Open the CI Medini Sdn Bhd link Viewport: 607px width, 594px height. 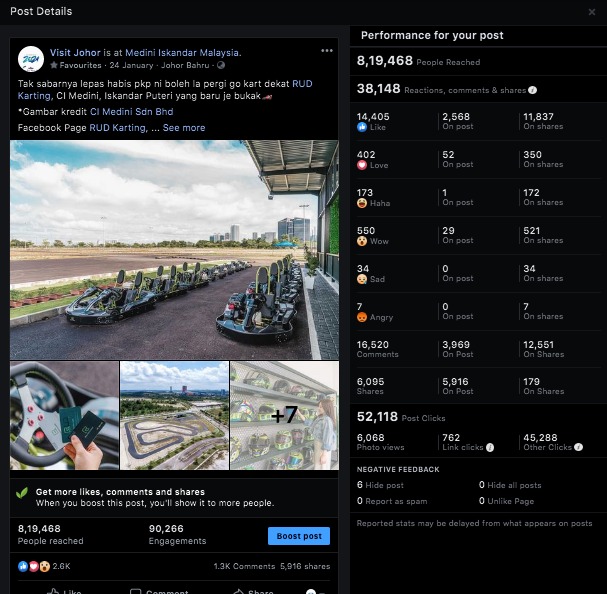point(132,112)
